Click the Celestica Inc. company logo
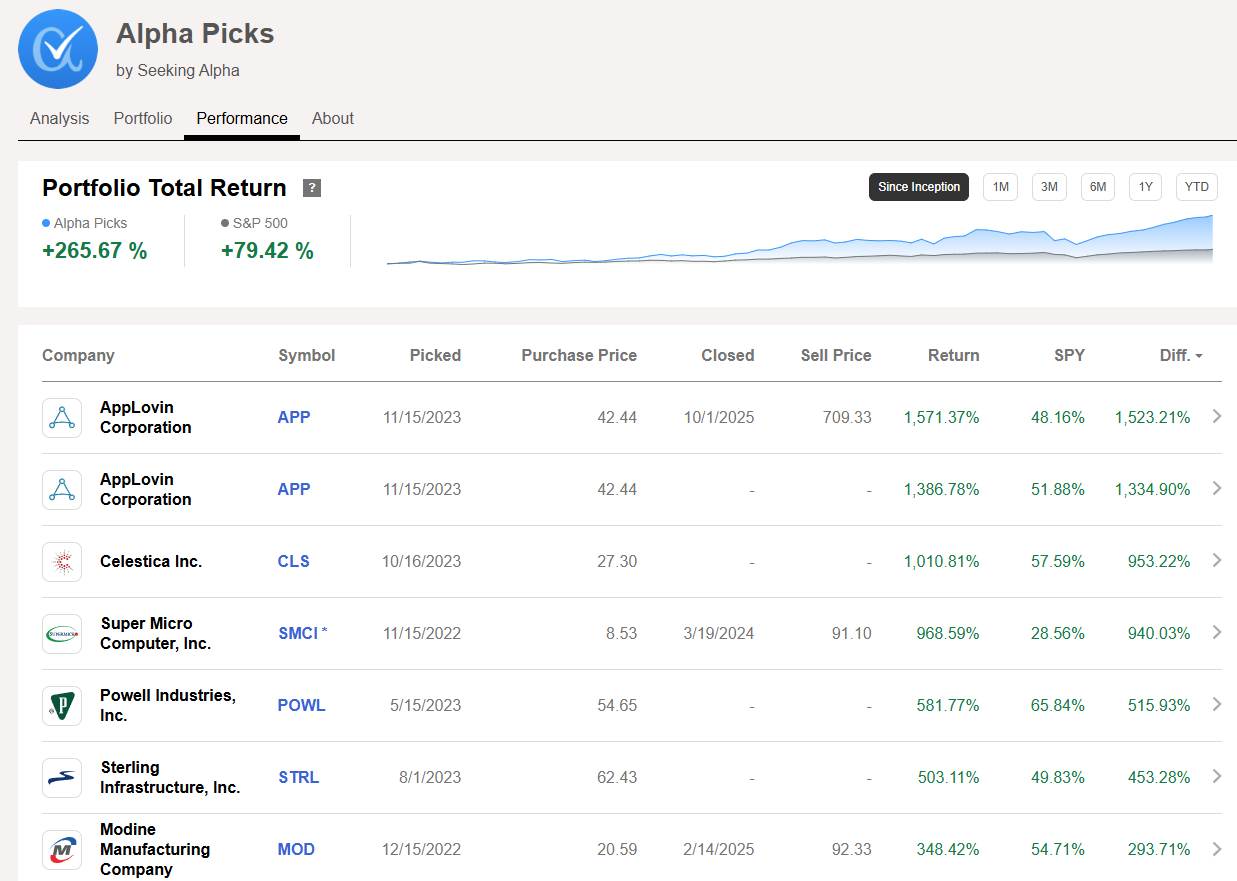 point(62,561)
